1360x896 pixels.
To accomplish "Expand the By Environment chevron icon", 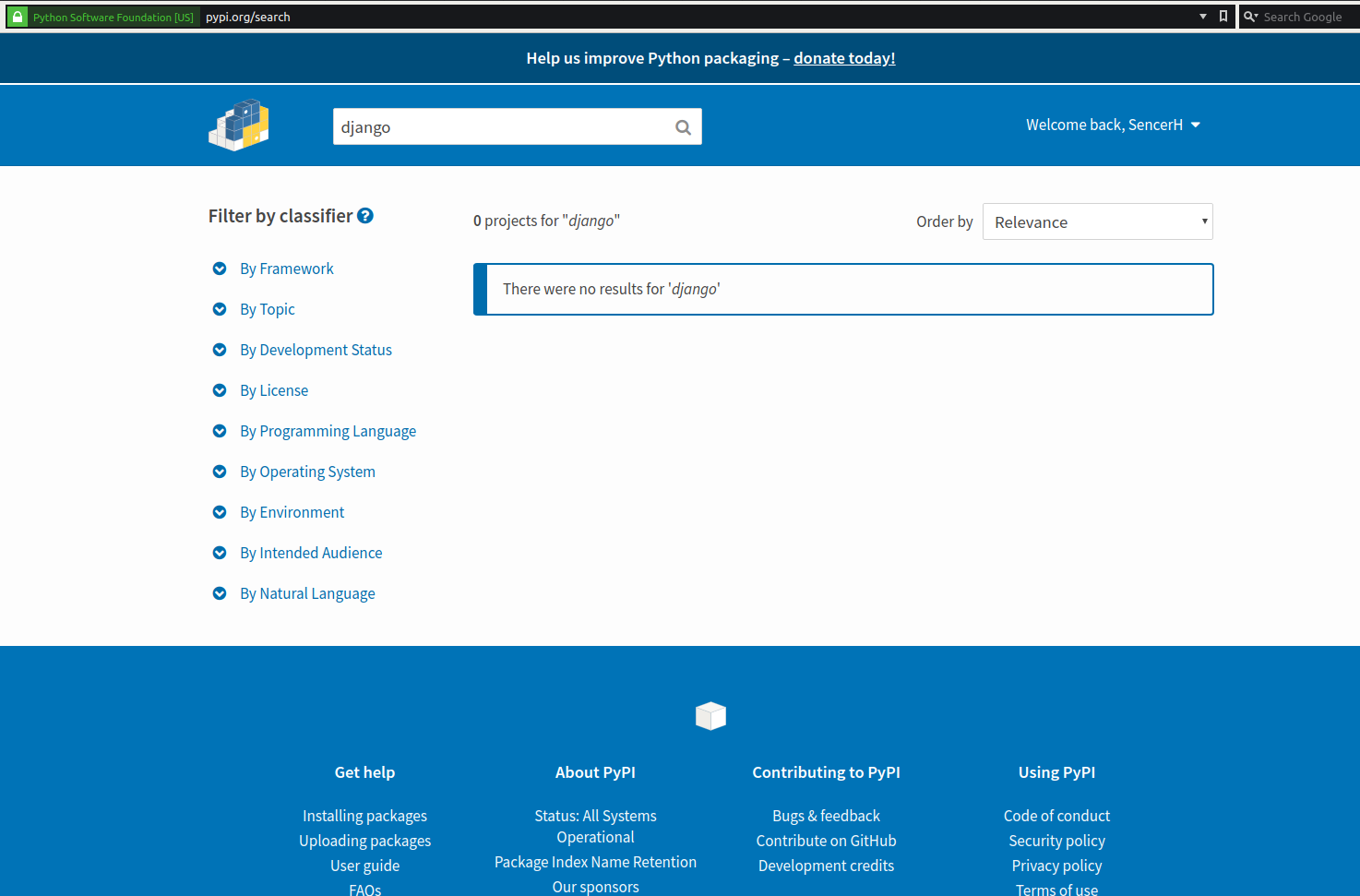I will click(220, 512).
